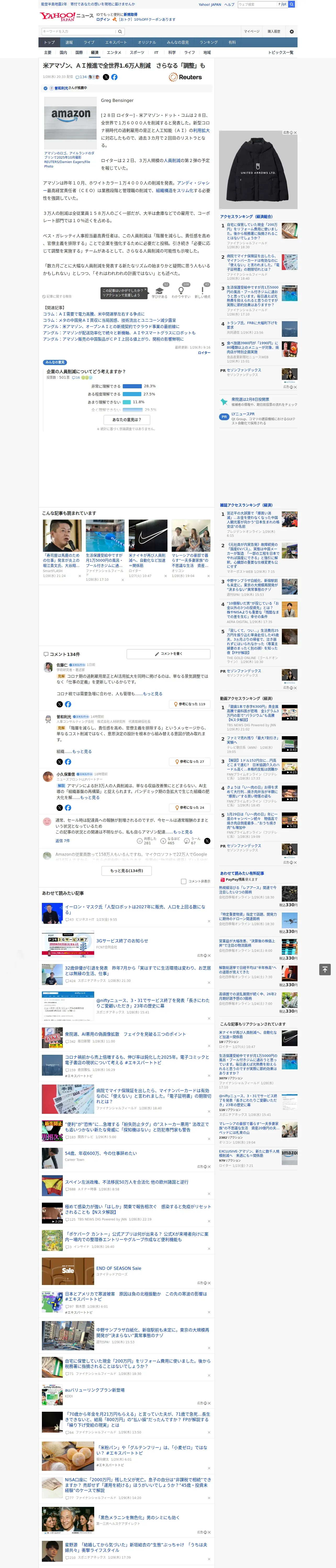Click the Reuters logo under headline

coord(185,77)
